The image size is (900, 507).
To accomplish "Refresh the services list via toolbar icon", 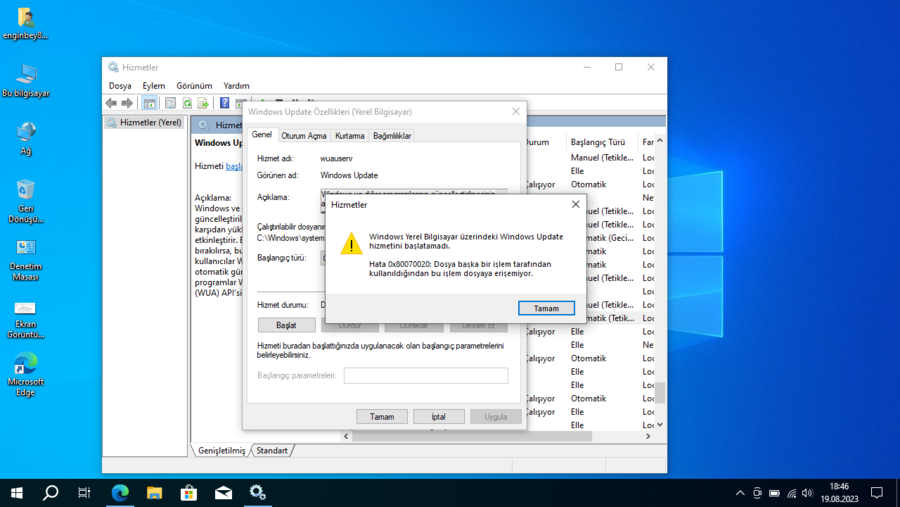I will [x=187, y=103].
